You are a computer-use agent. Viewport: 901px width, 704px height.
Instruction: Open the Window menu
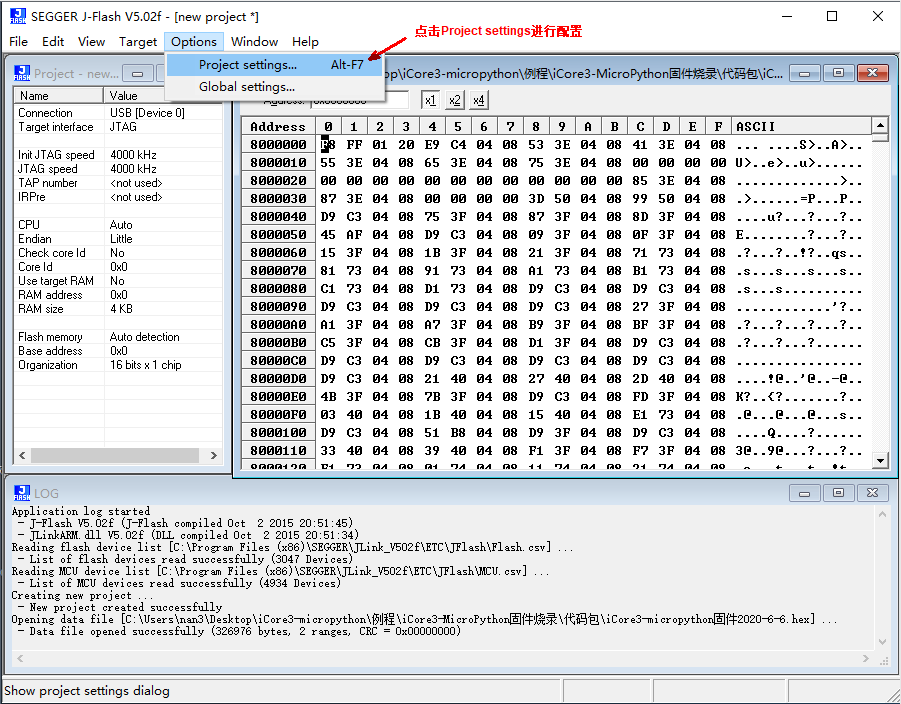tap(254, 41)
